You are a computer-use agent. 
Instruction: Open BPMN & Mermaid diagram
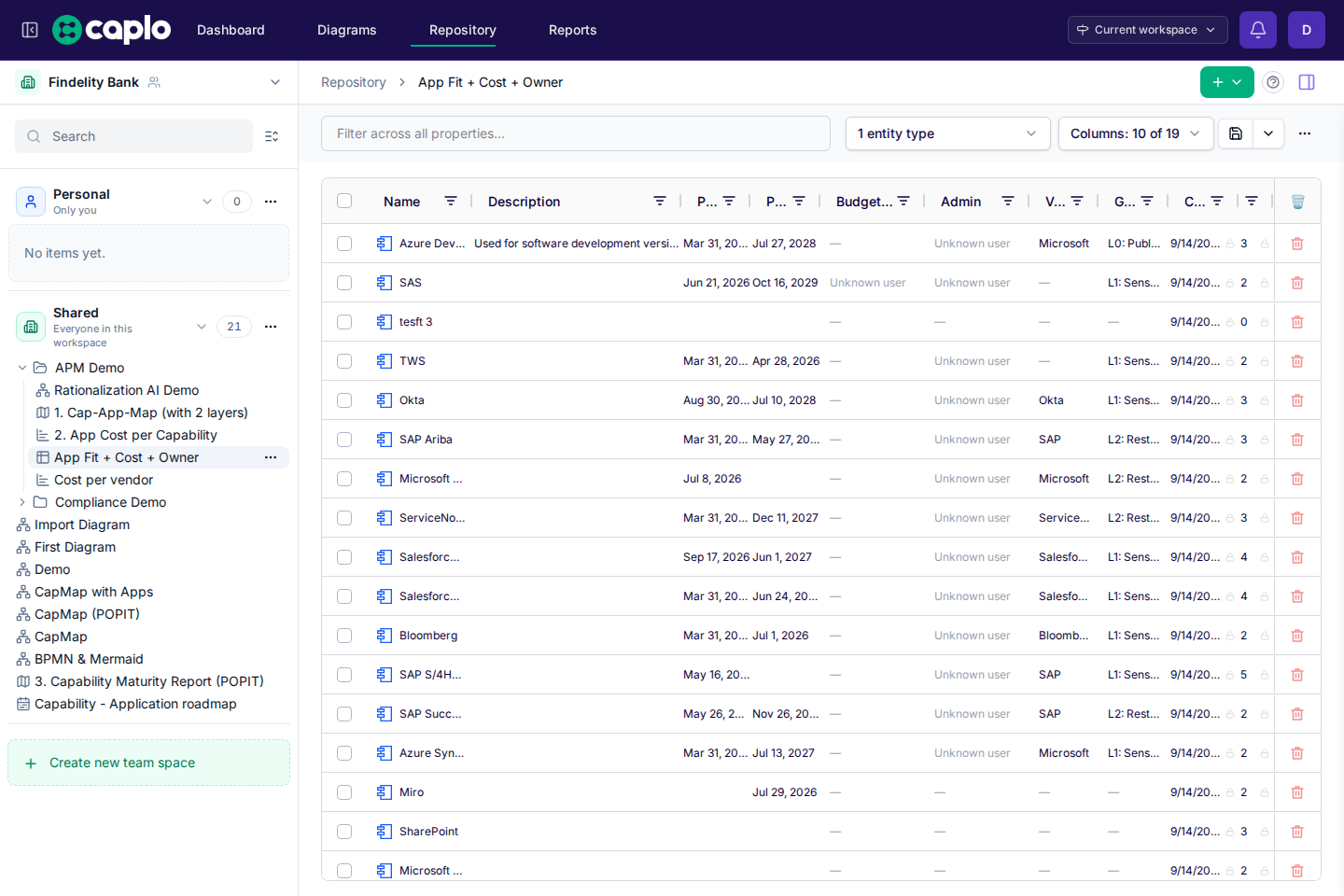point(89,659)
